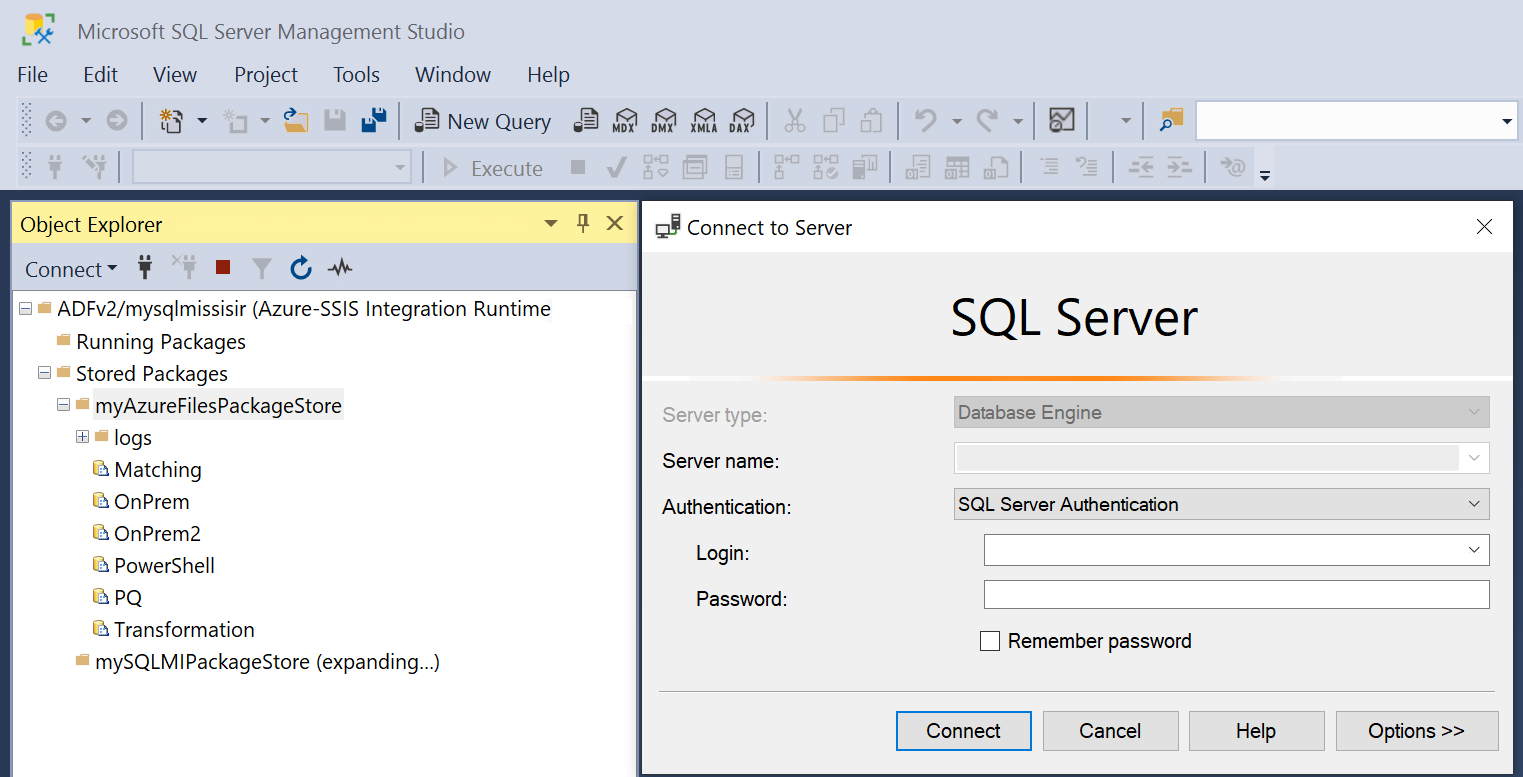Select the OnPrem2 stored package

(153, 533)
